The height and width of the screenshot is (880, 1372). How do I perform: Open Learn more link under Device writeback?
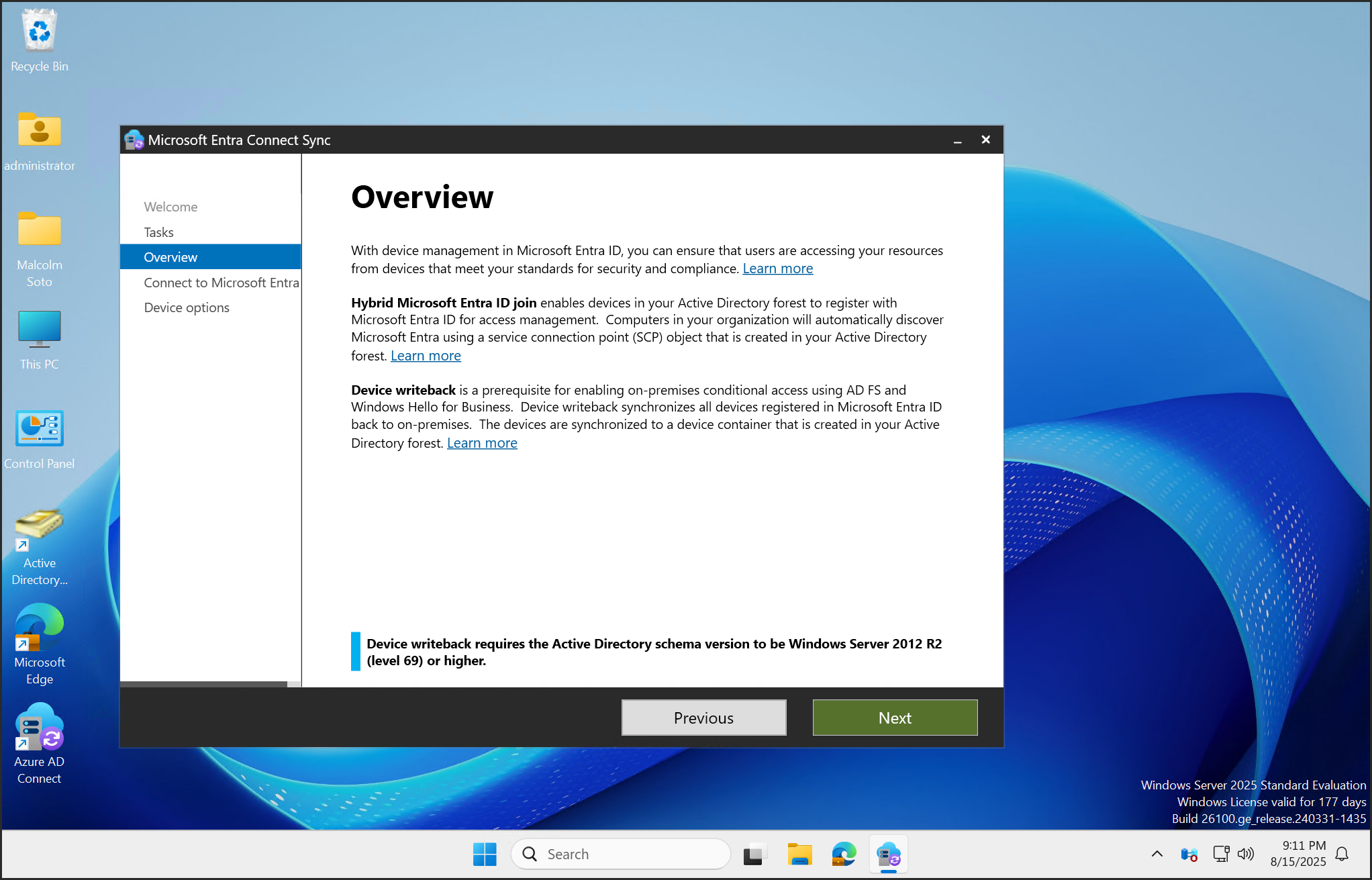[482, 443]
